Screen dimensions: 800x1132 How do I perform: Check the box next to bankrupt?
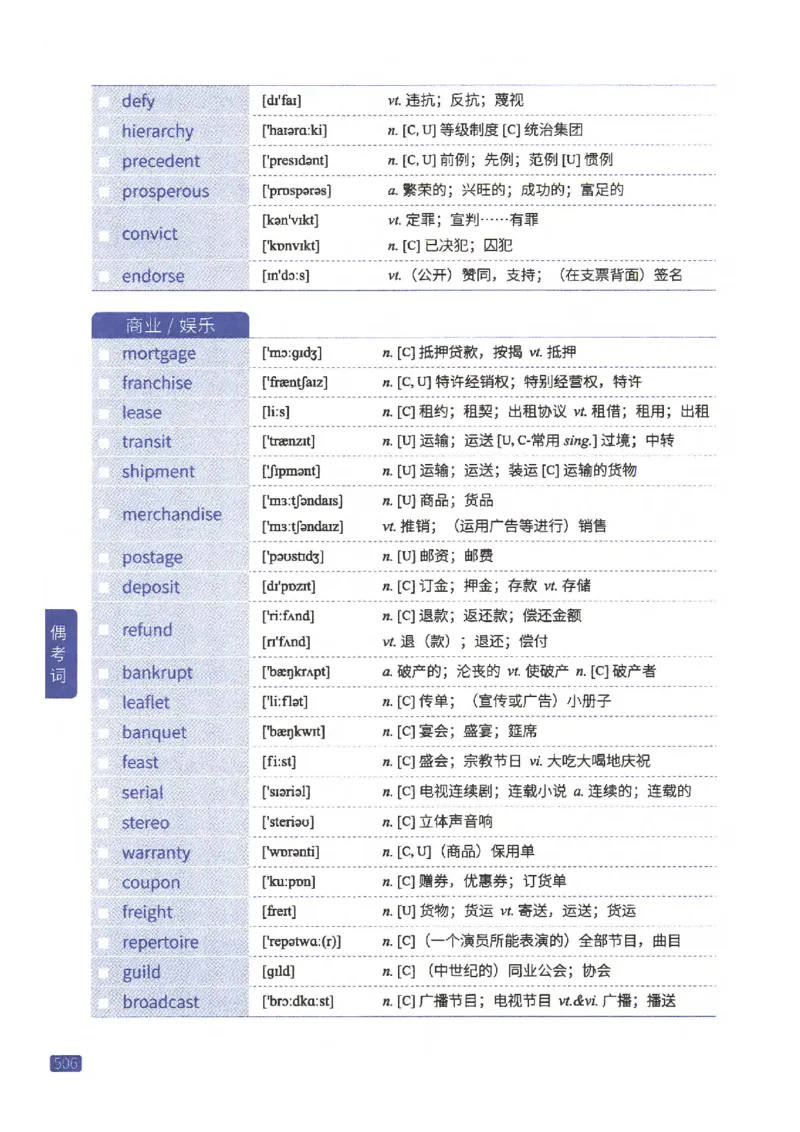(x=104, y=673)
